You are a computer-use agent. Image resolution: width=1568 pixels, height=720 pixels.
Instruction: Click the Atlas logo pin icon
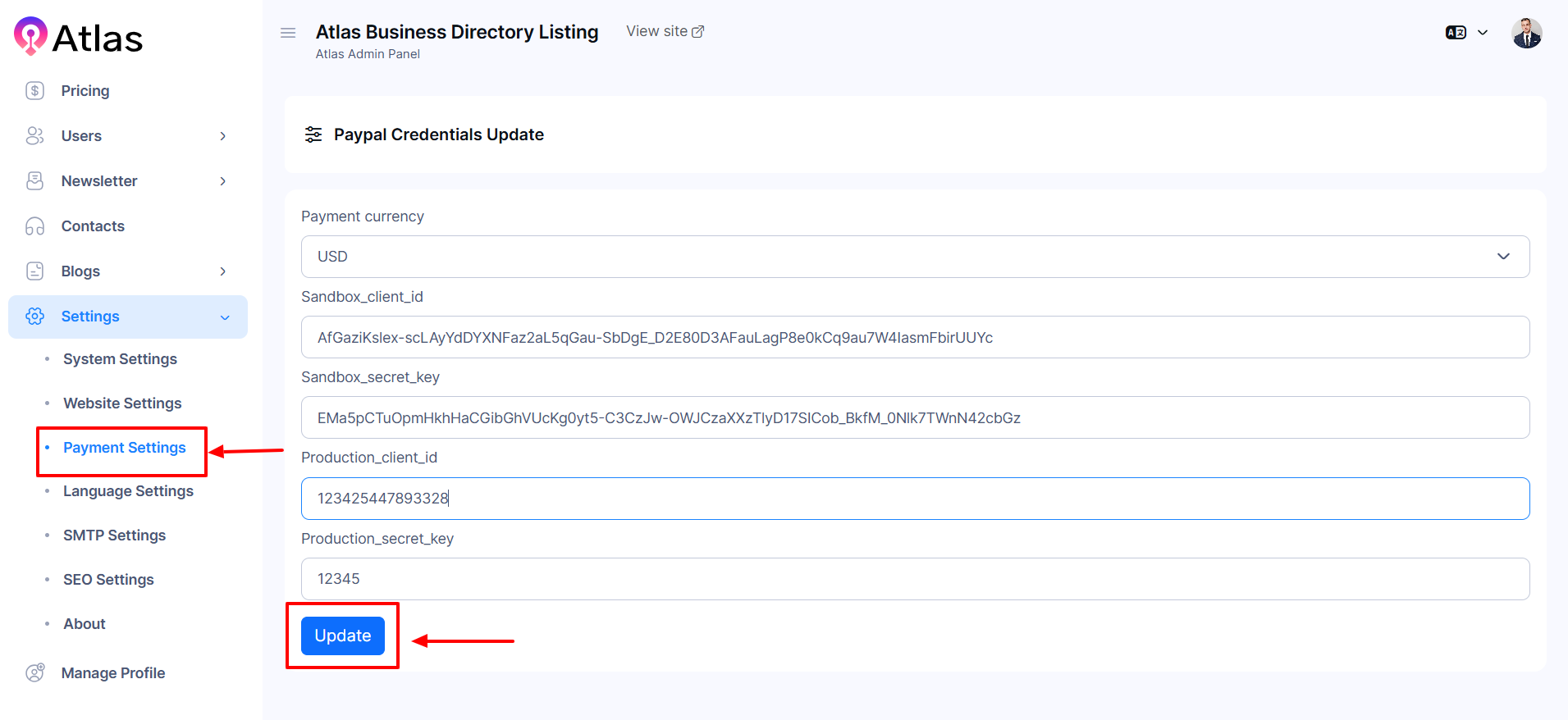coord(31,36)
